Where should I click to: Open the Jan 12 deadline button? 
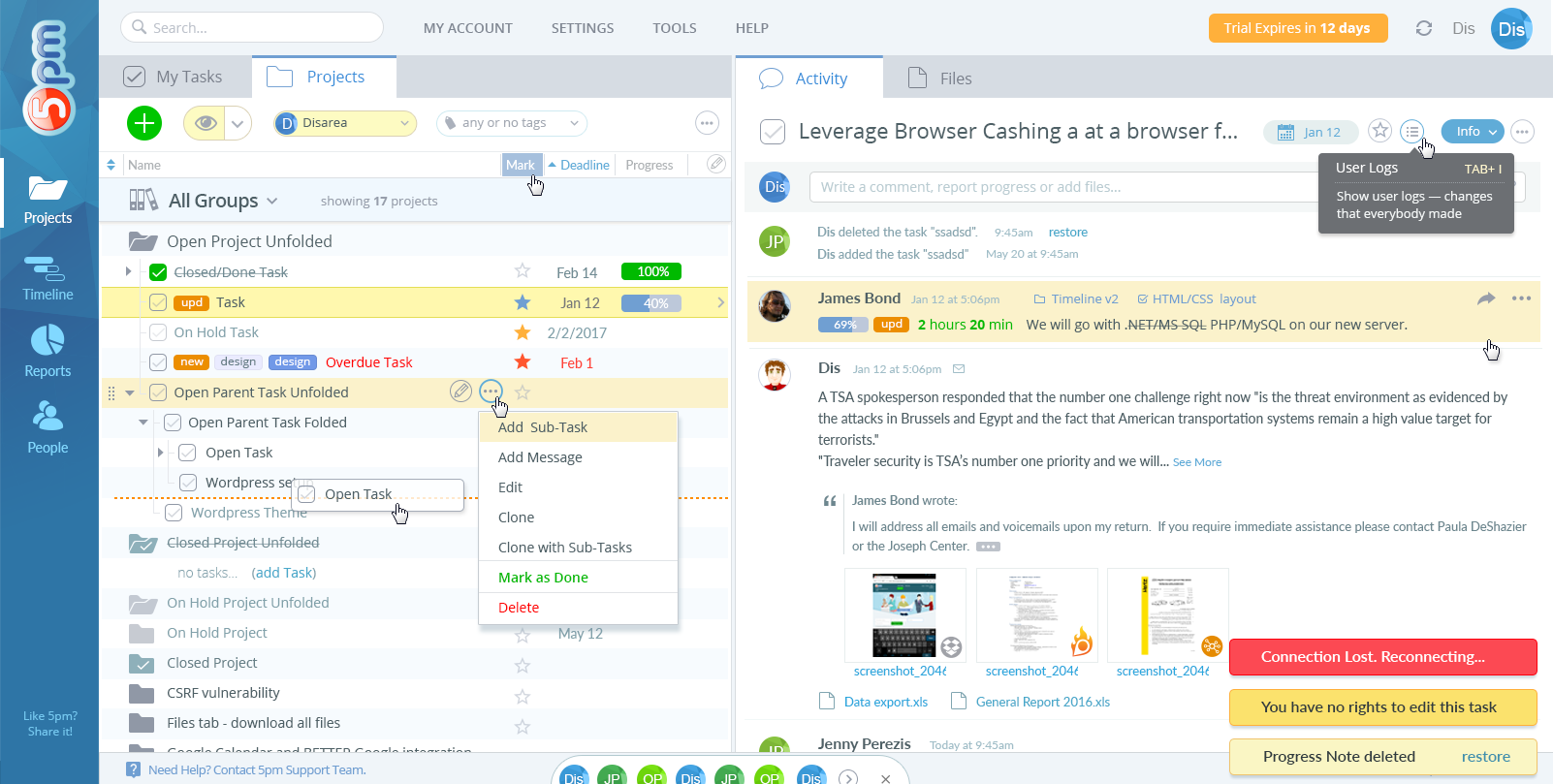coord(1310,132)
